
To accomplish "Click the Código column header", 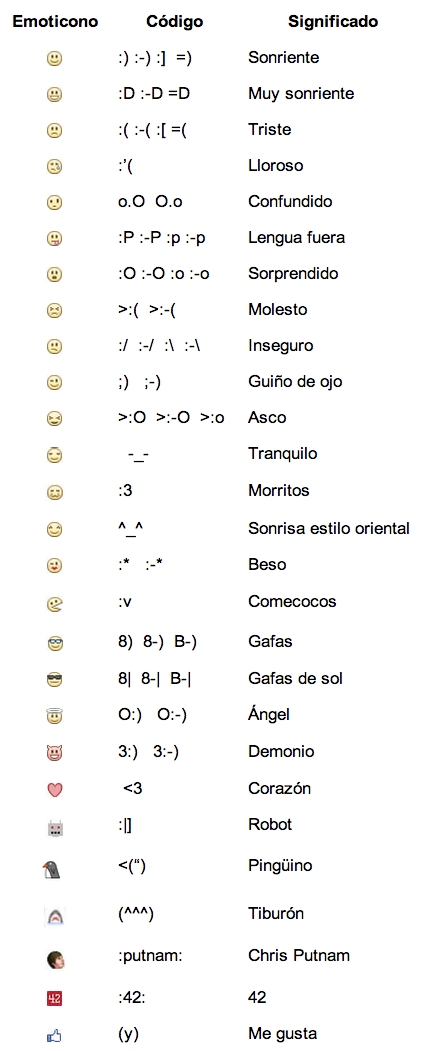I will click(x=174, y=21).
